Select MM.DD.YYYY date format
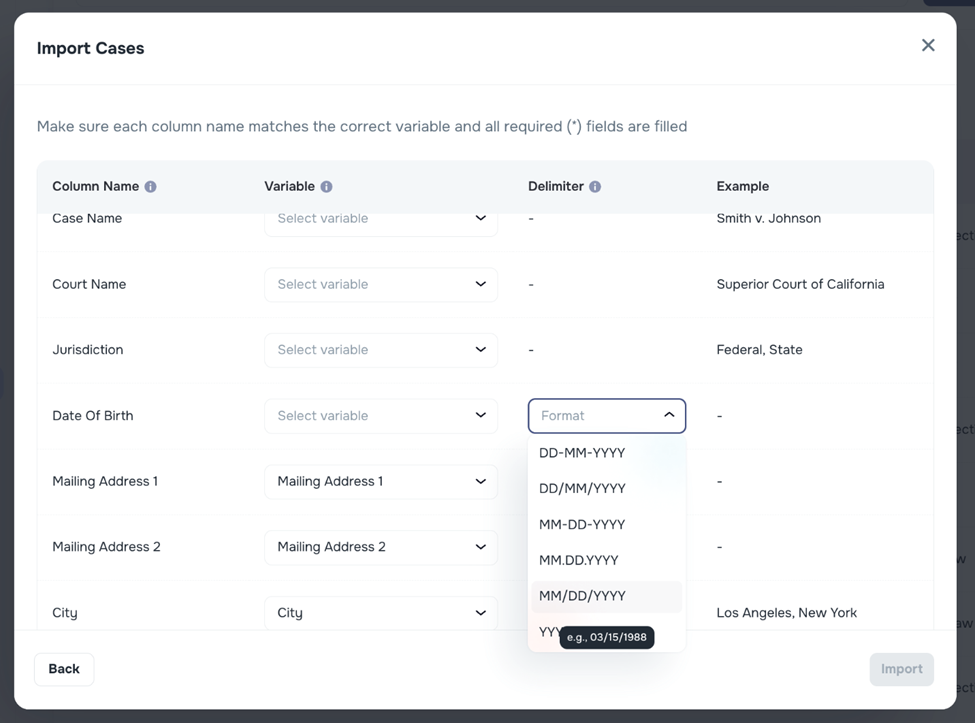This screenshot has height=723, width=975. [579, 560]
